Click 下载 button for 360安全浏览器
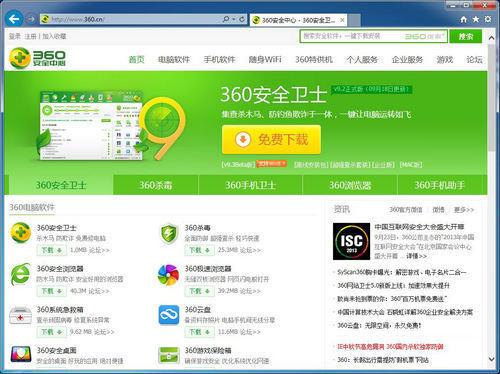This screenshot has height=374, width=500. coord(51,291)
